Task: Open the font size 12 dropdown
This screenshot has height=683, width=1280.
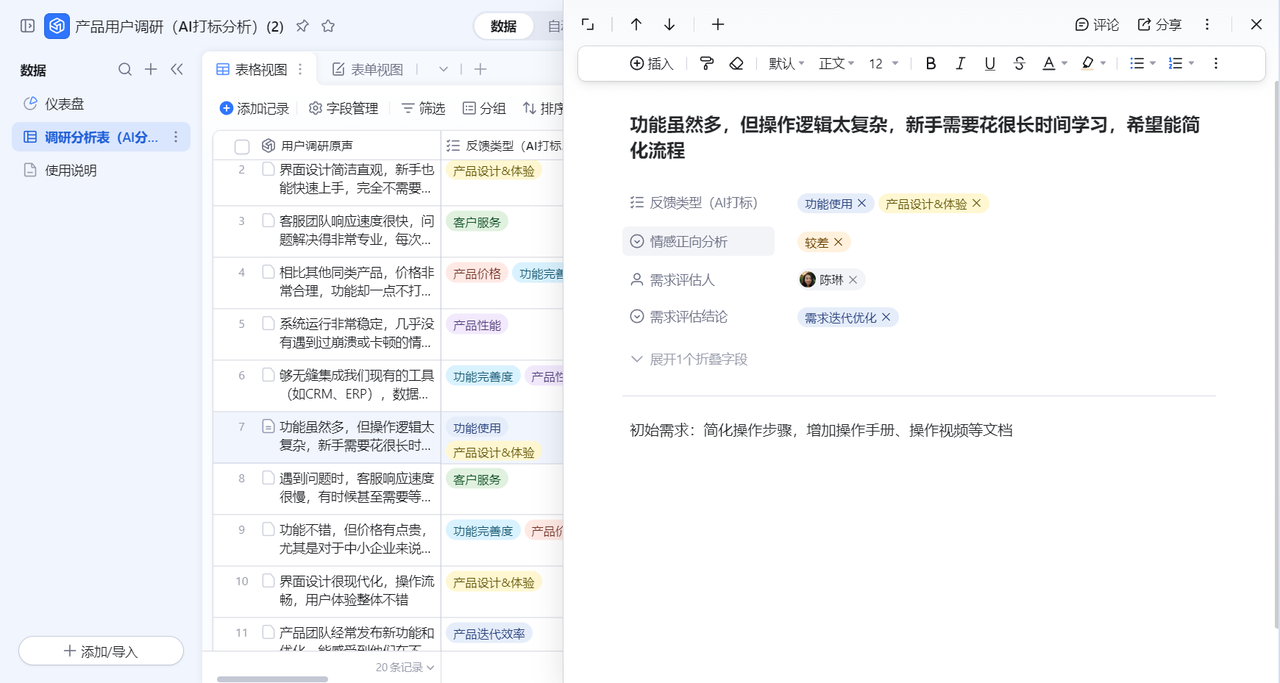Action: click(x=883, y=63)
